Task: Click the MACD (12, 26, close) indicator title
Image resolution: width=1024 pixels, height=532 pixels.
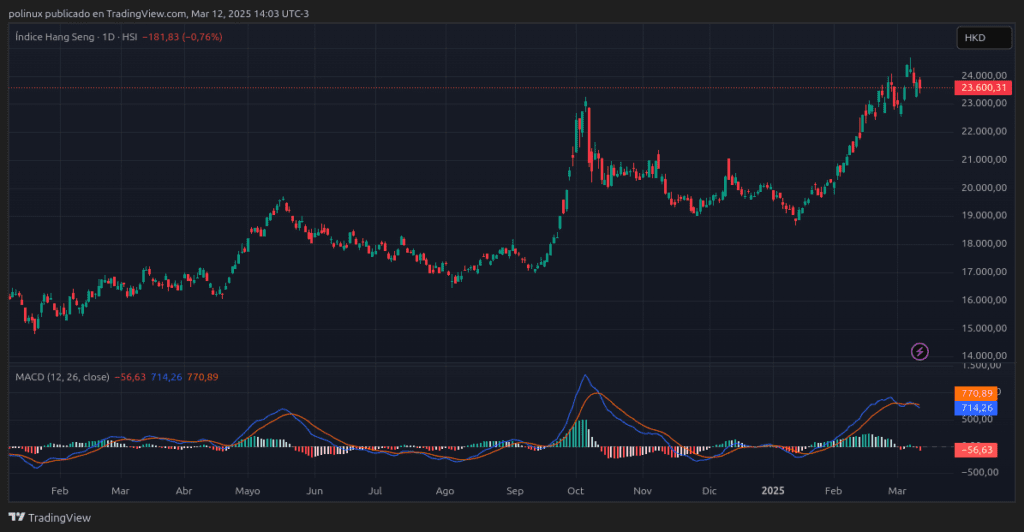Action: (62, 376)
